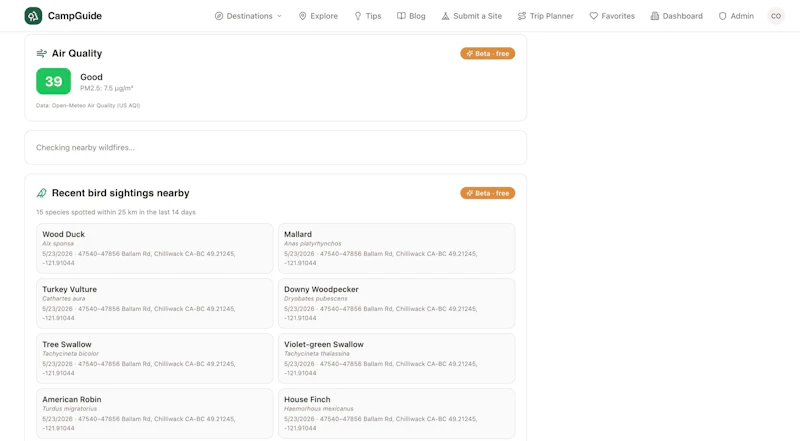The height and width of the screenshot is (441, 800).
Task: Open the Admin link
Action: pos(736,16)
